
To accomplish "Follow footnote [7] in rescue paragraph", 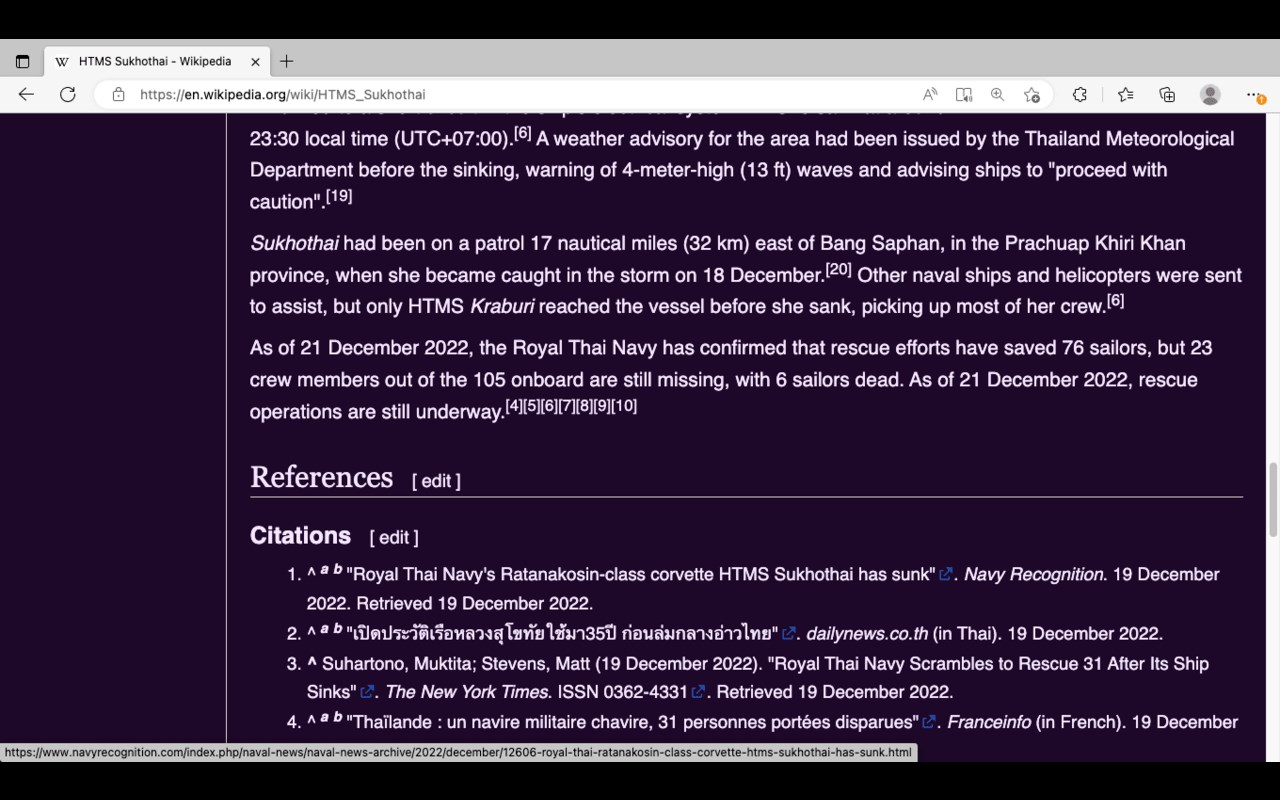I will pyautogui.click(x=567, y=406).
